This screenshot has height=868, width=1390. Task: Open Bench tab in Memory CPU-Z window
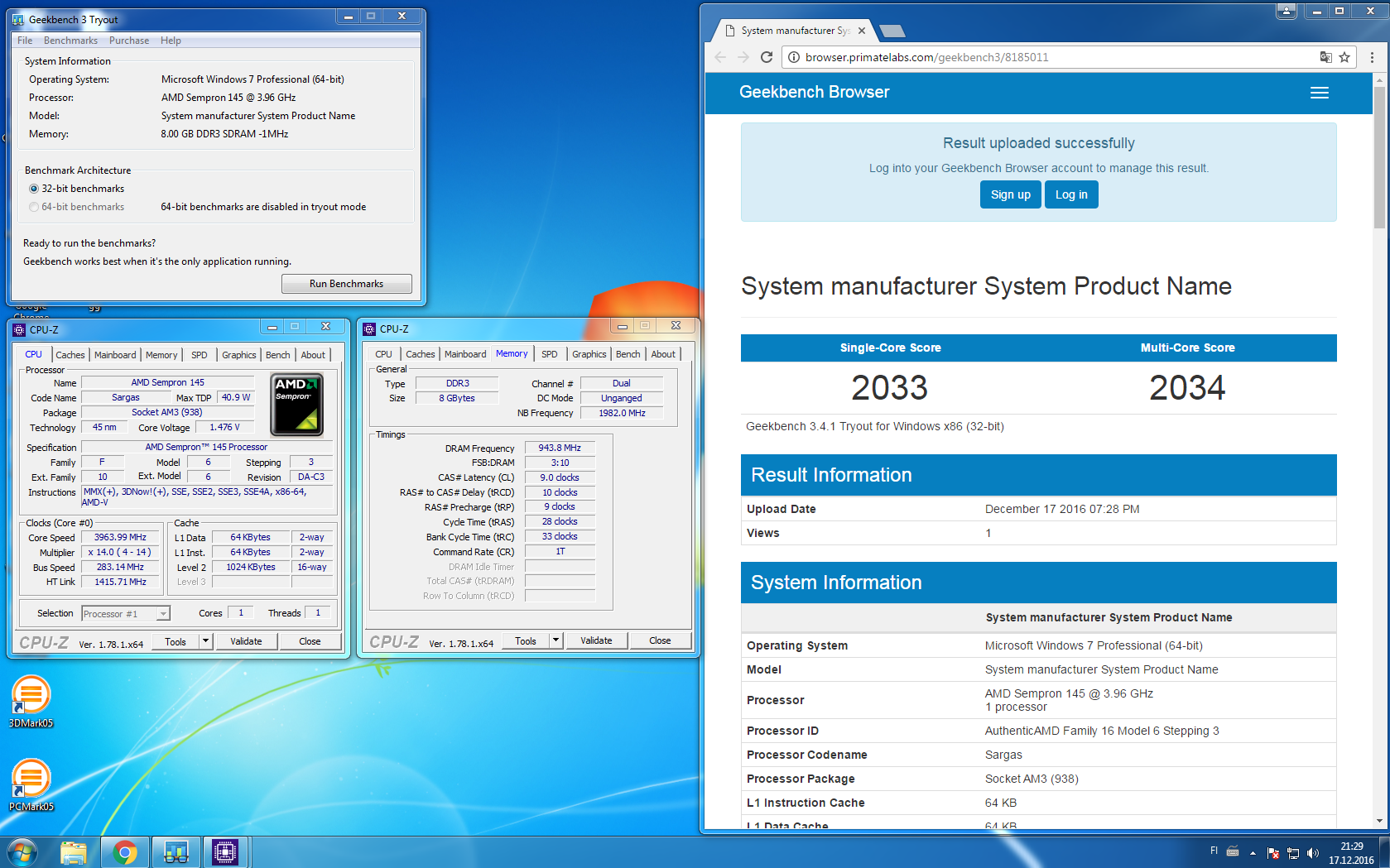[x=628, y=354]
